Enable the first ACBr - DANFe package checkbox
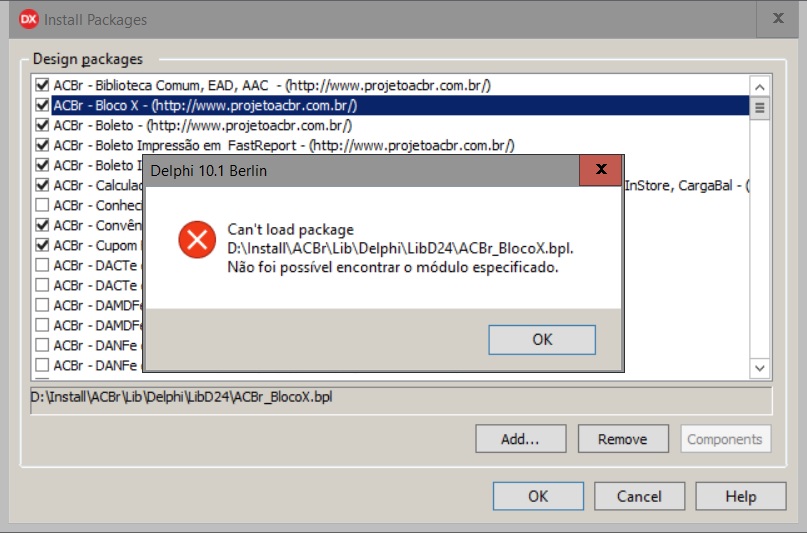The height and width of the screenshot is (535, 807). (42, 345)
